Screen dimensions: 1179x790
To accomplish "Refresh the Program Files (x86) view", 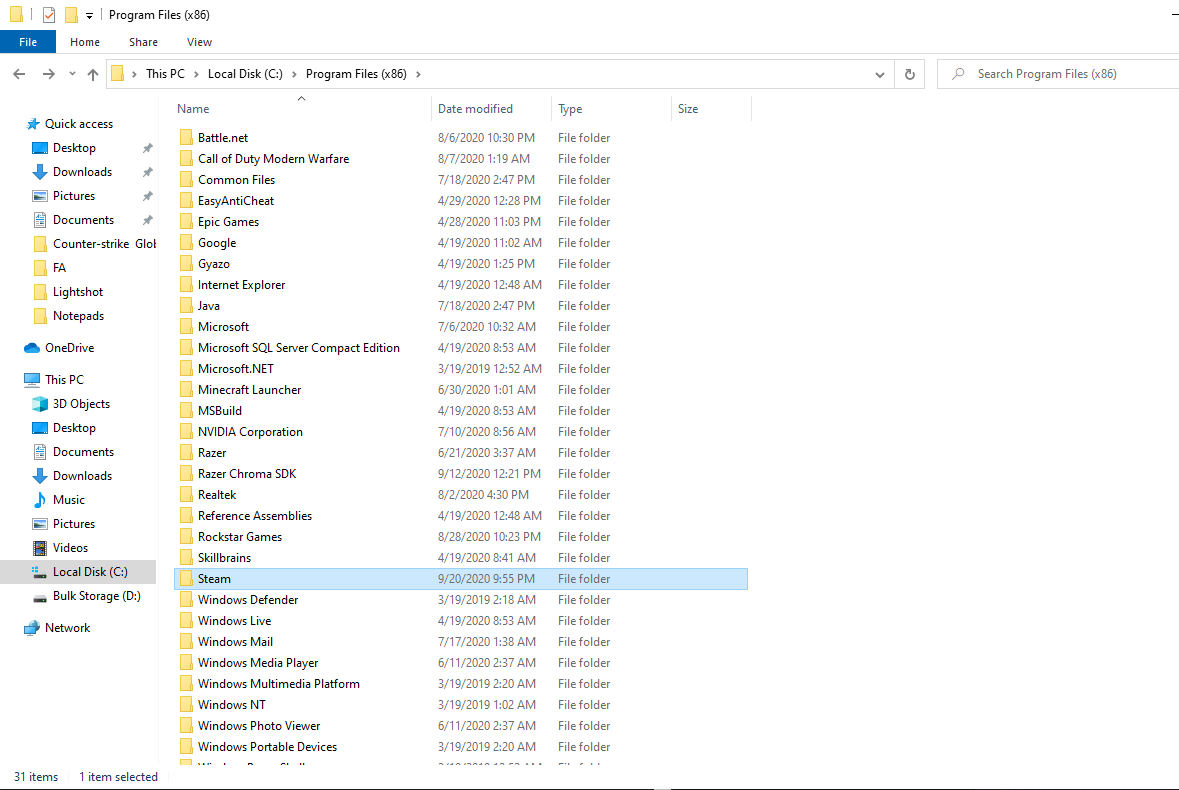I will click(x=910, y=74).
